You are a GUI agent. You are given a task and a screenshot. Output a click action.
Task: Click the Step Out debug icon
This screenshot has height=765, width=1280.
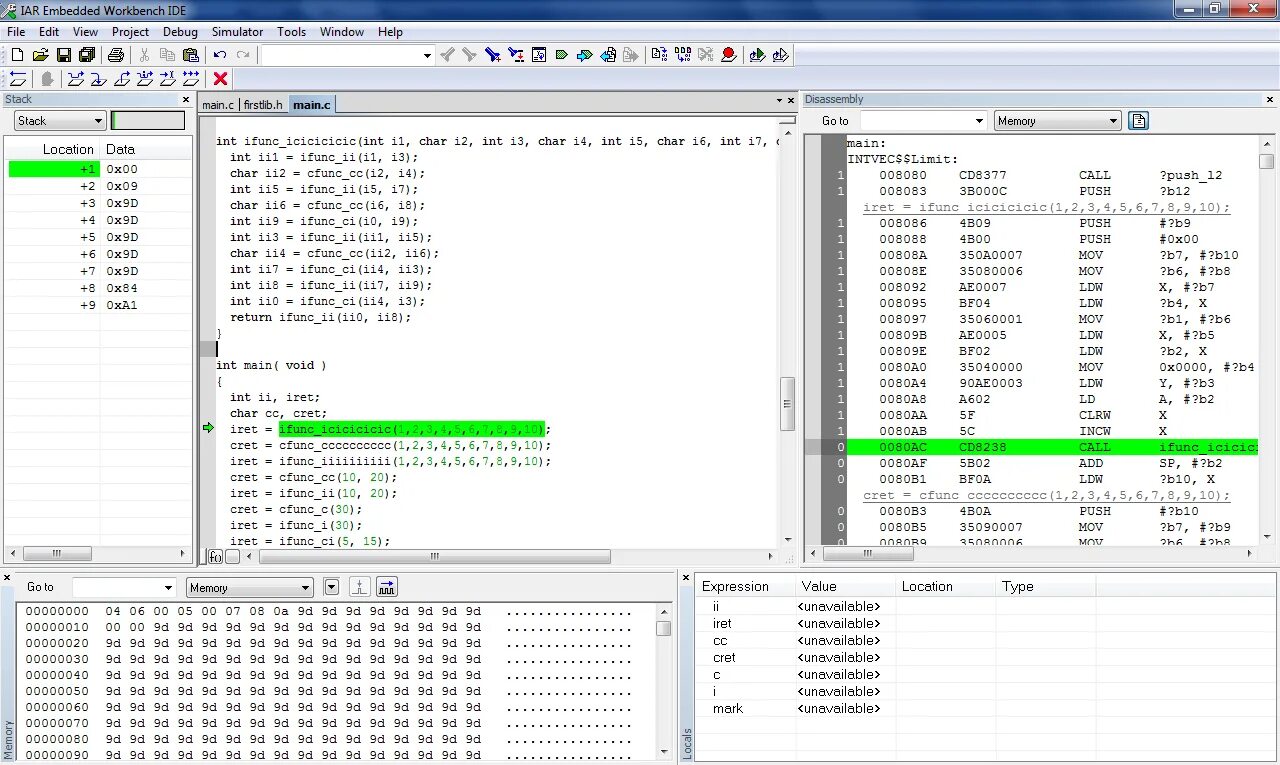click(x=122, y=79)
